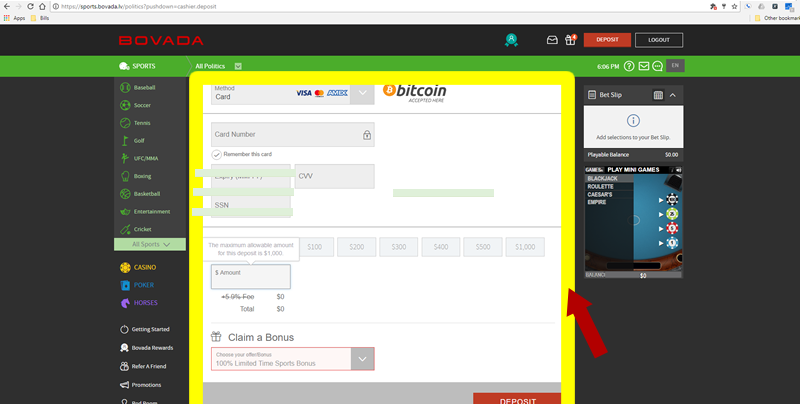Click the Card Number field

293,135
